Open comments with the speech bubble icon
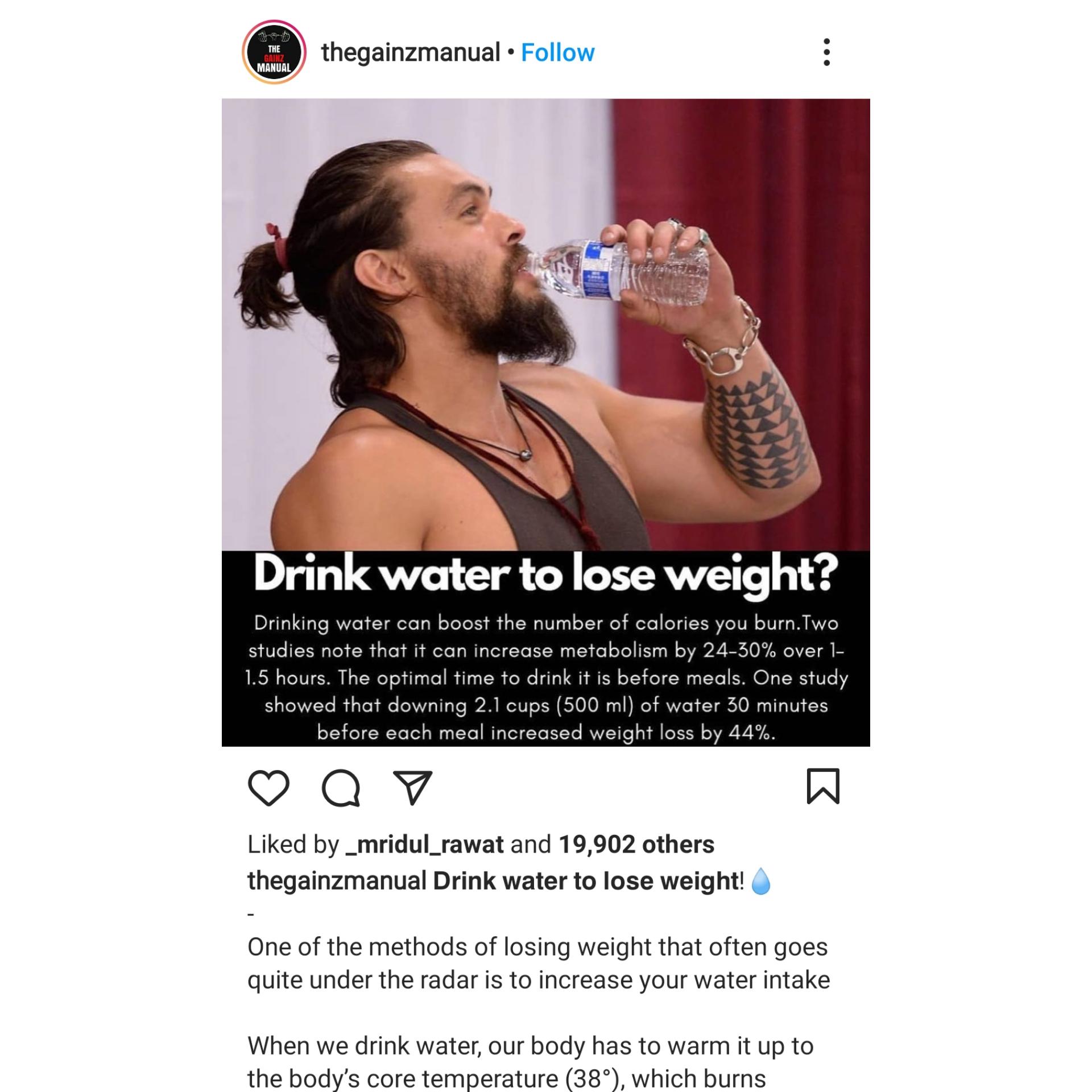 click(341, 788)
